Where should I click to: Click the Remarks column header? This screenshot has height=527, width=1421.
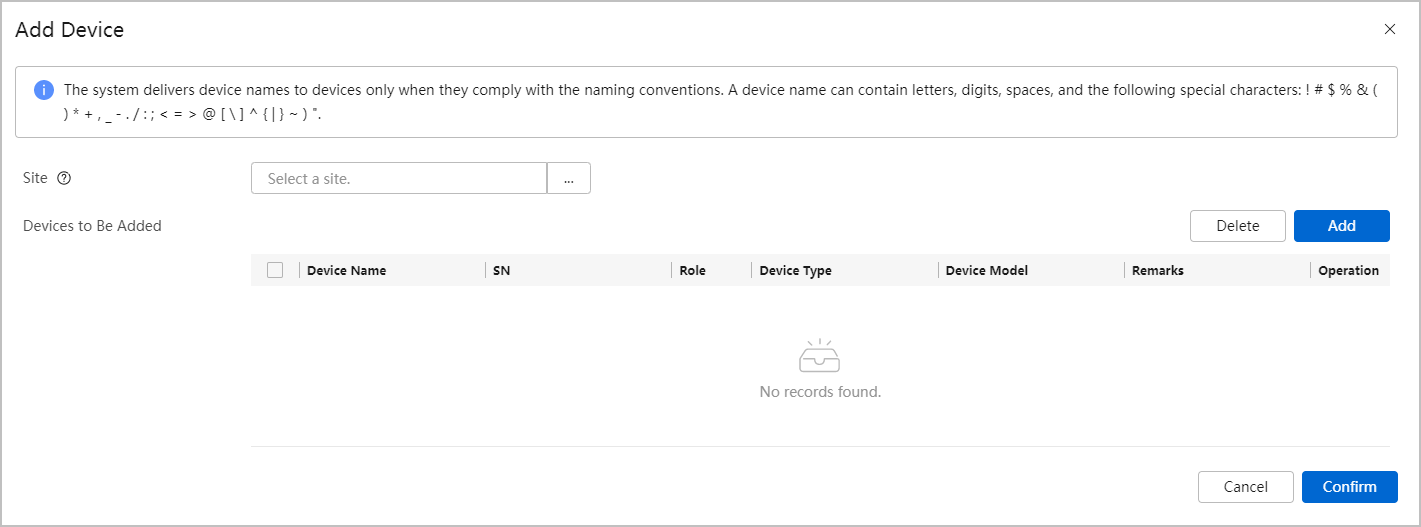1158,270
